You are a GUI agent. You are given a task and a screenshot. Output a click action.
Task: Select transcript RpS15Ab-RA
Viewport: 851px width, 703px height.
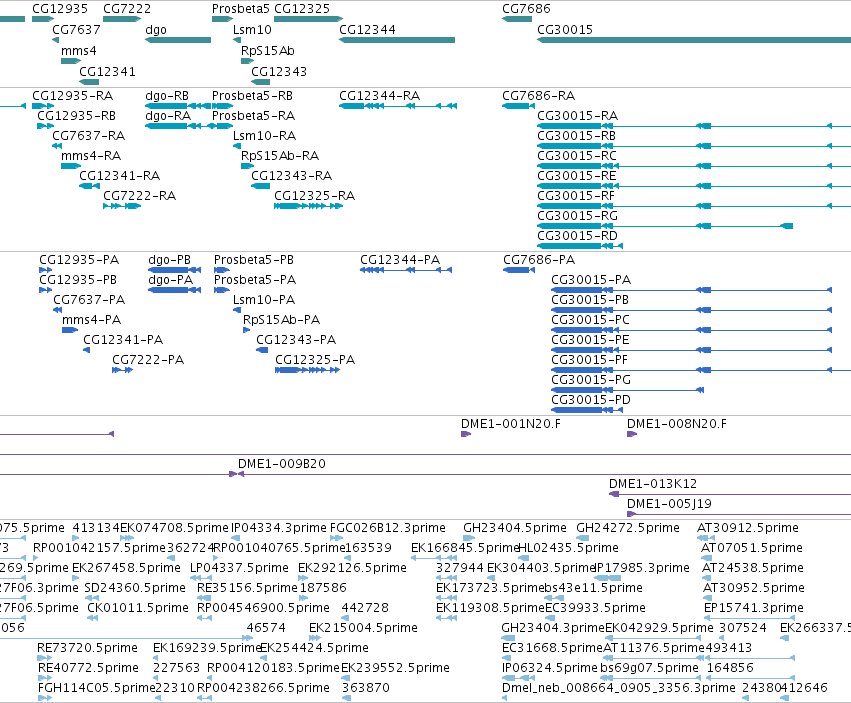point(280,156)
